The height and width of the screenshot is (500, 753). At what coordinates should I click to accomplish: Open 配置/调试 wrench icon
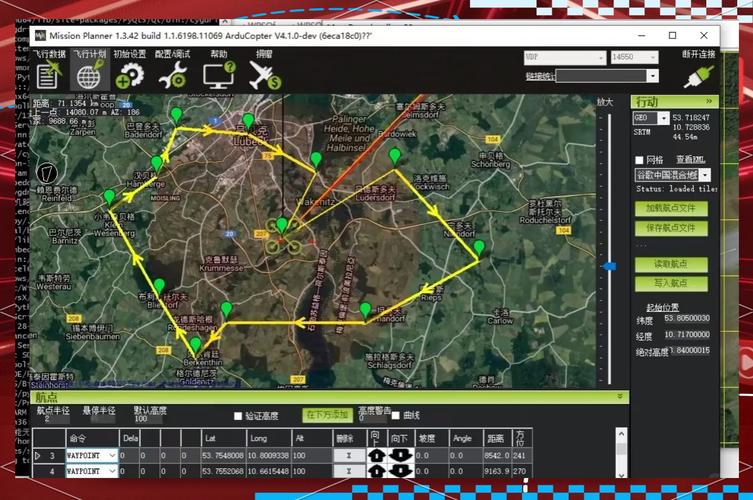click(172, 72)
